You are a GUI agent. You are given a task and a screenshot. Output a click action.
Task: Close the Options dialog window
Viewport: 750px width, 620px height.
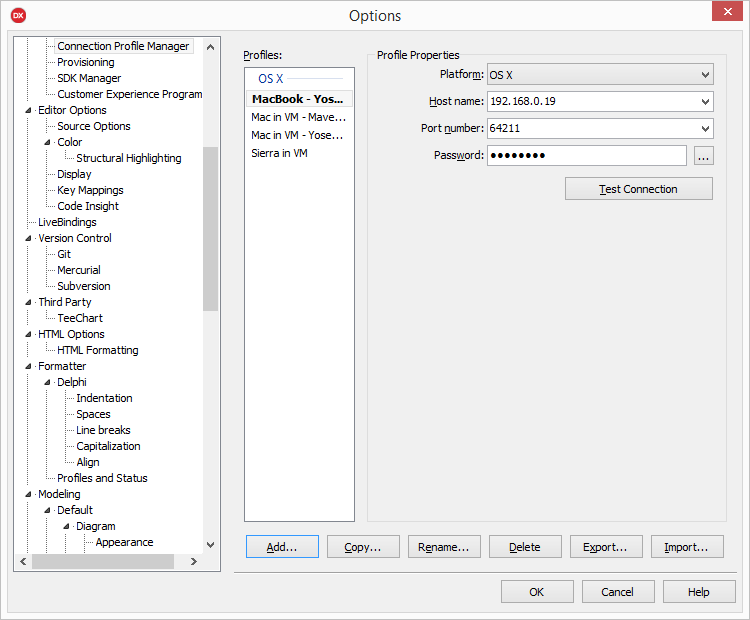click(727, 11)
